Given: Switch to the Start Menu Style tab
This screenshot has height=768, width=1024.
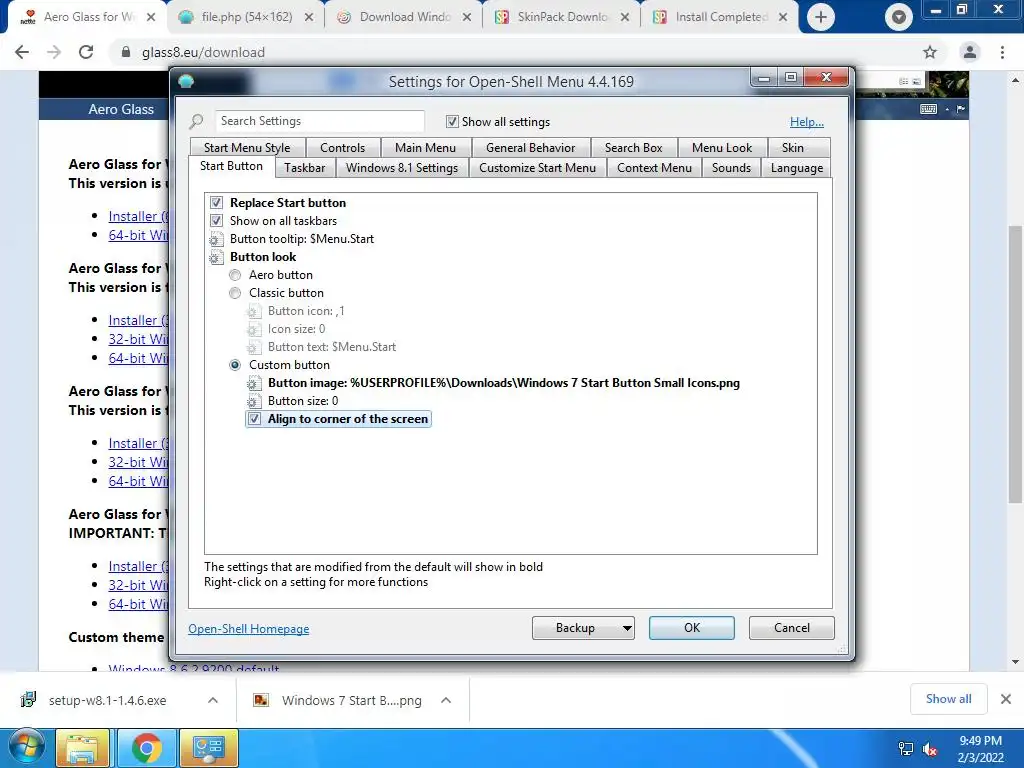Looking at the screenshot, I should click(247, 148).
